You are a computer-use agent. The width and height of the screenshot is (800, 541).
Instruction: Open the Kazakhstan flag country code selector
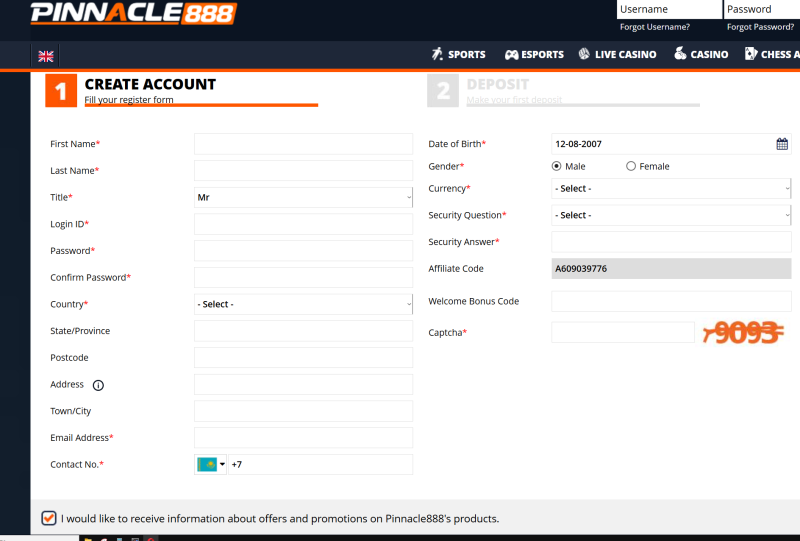(x=211, y=465)
